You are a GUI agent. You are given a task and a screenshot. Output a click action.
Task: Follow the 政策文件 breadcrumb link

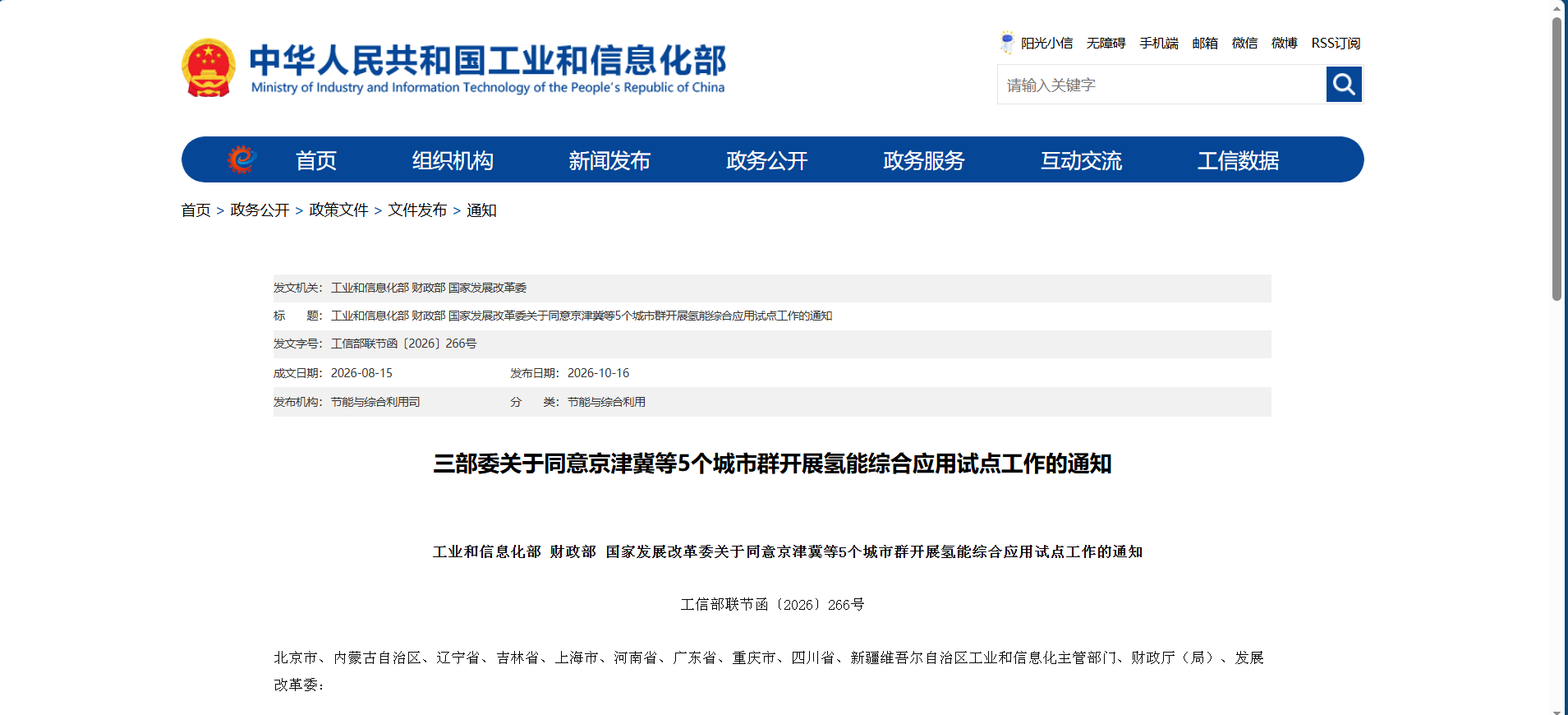point(338,210)
